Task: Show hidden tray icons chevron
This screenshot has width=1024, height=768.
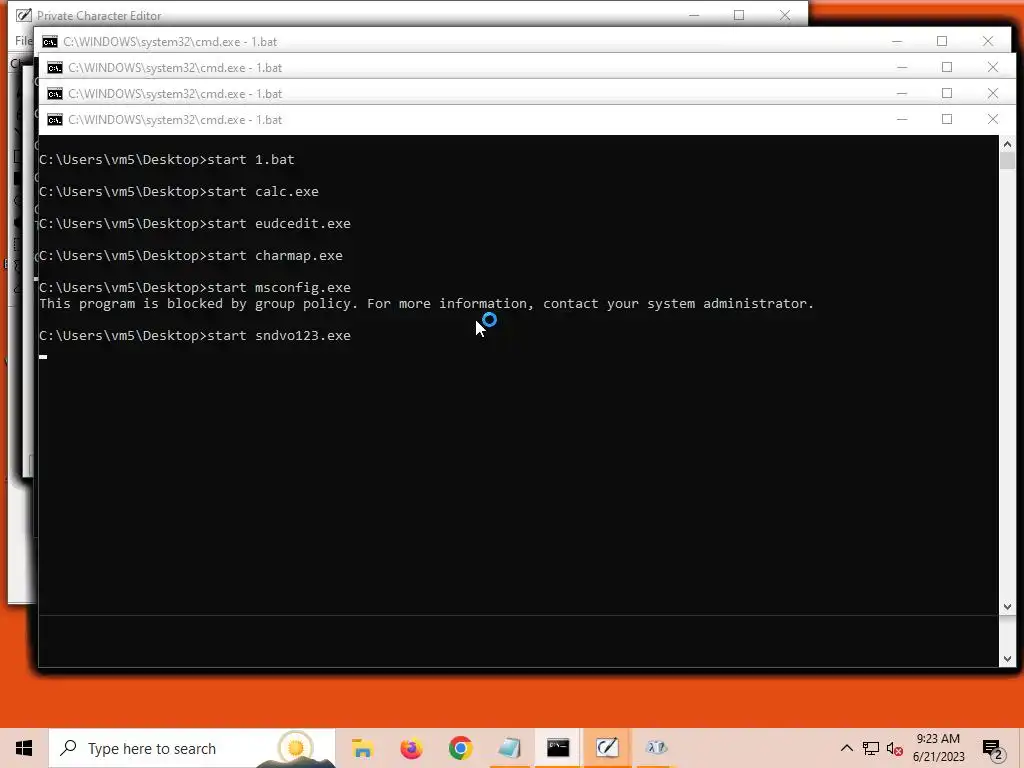Action: point(846,748)
